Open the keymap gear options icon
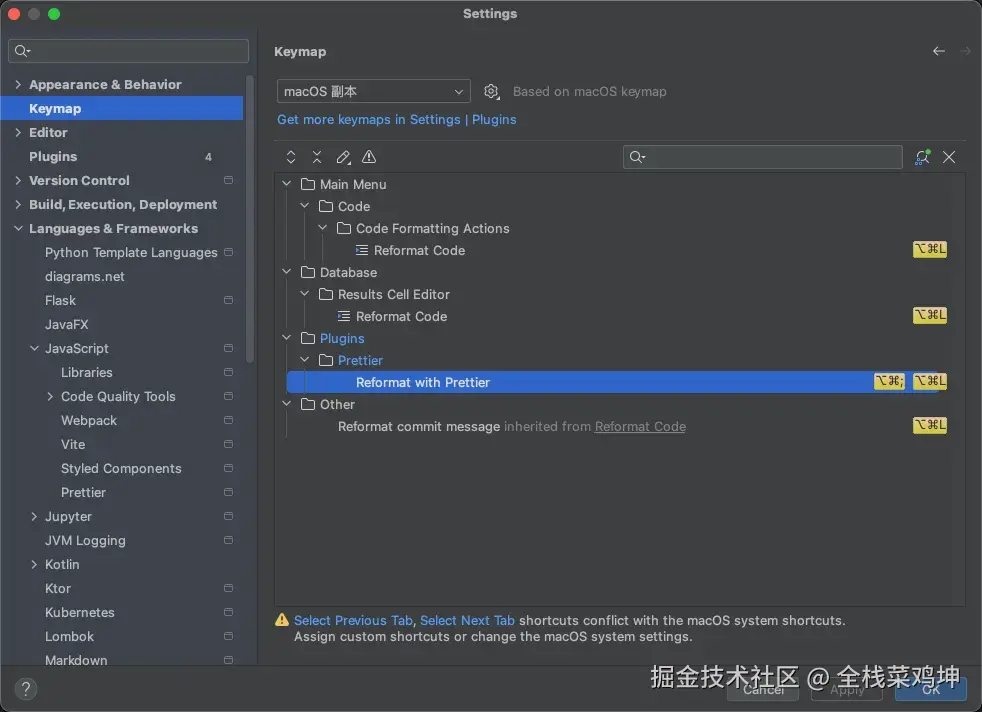The height and width of the screenshot is (712, 982). pyautogui.click(x=492, y=91)
